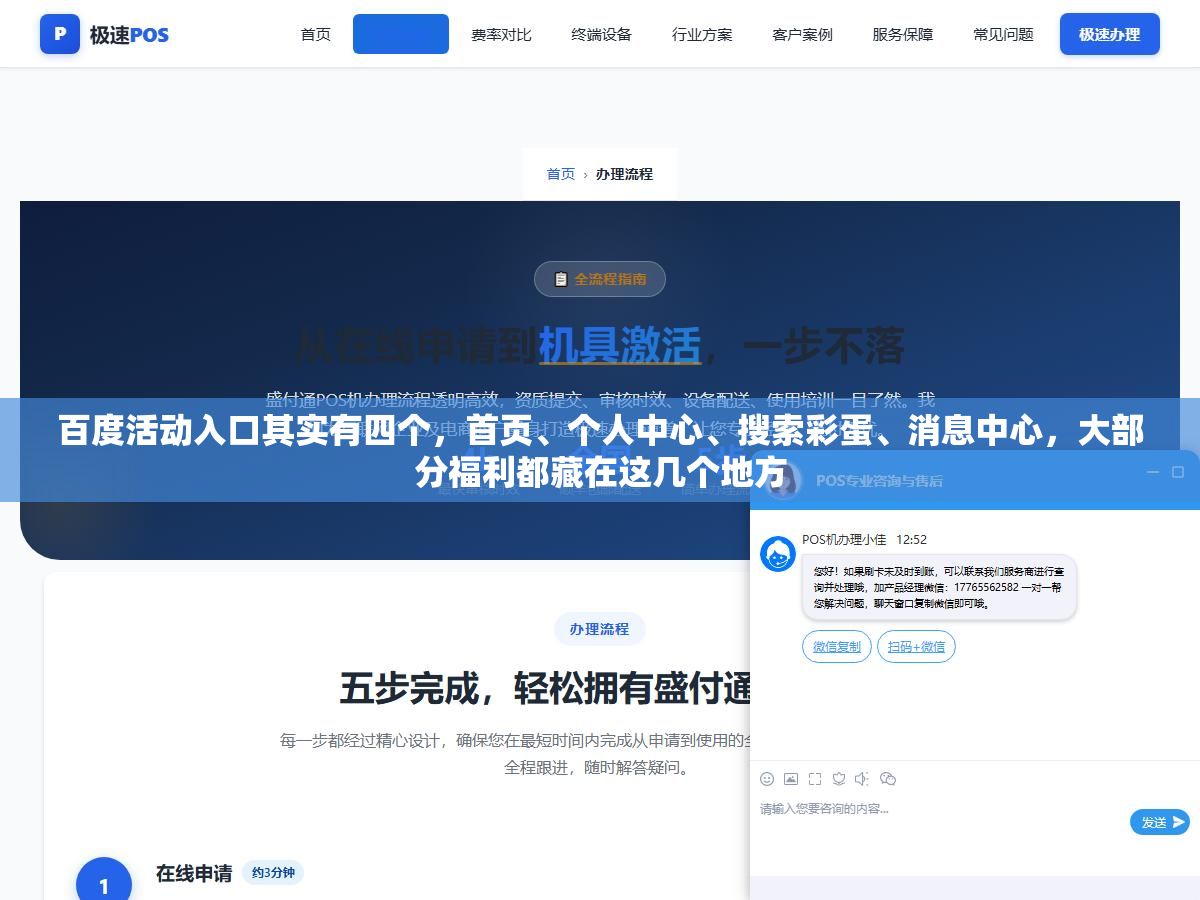The width and height of the screenshot is (1200, 900).
Task: Select the highlighted blank blue nav tab
Action: [x=401, y=34]
